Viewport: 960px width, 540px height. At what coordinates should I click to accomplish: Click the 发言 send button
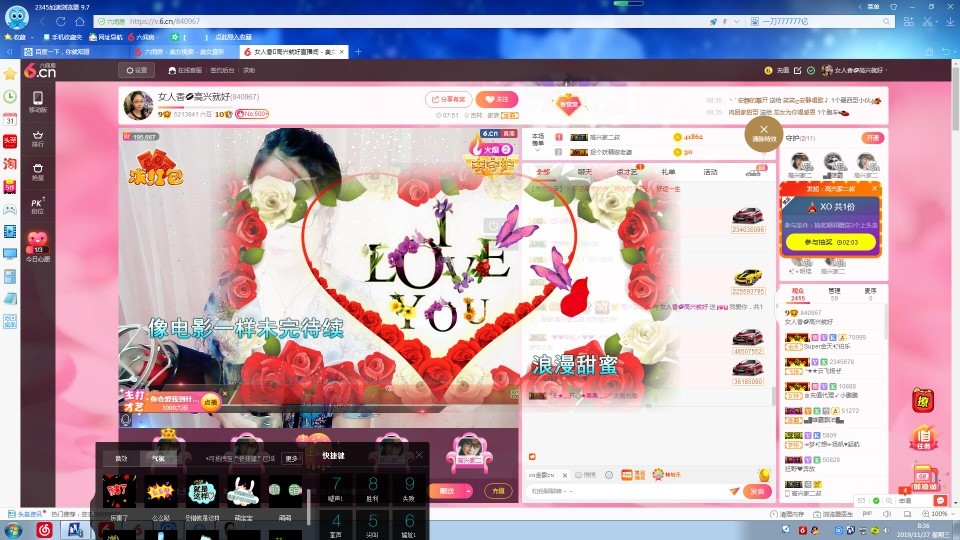click(757, 491)
